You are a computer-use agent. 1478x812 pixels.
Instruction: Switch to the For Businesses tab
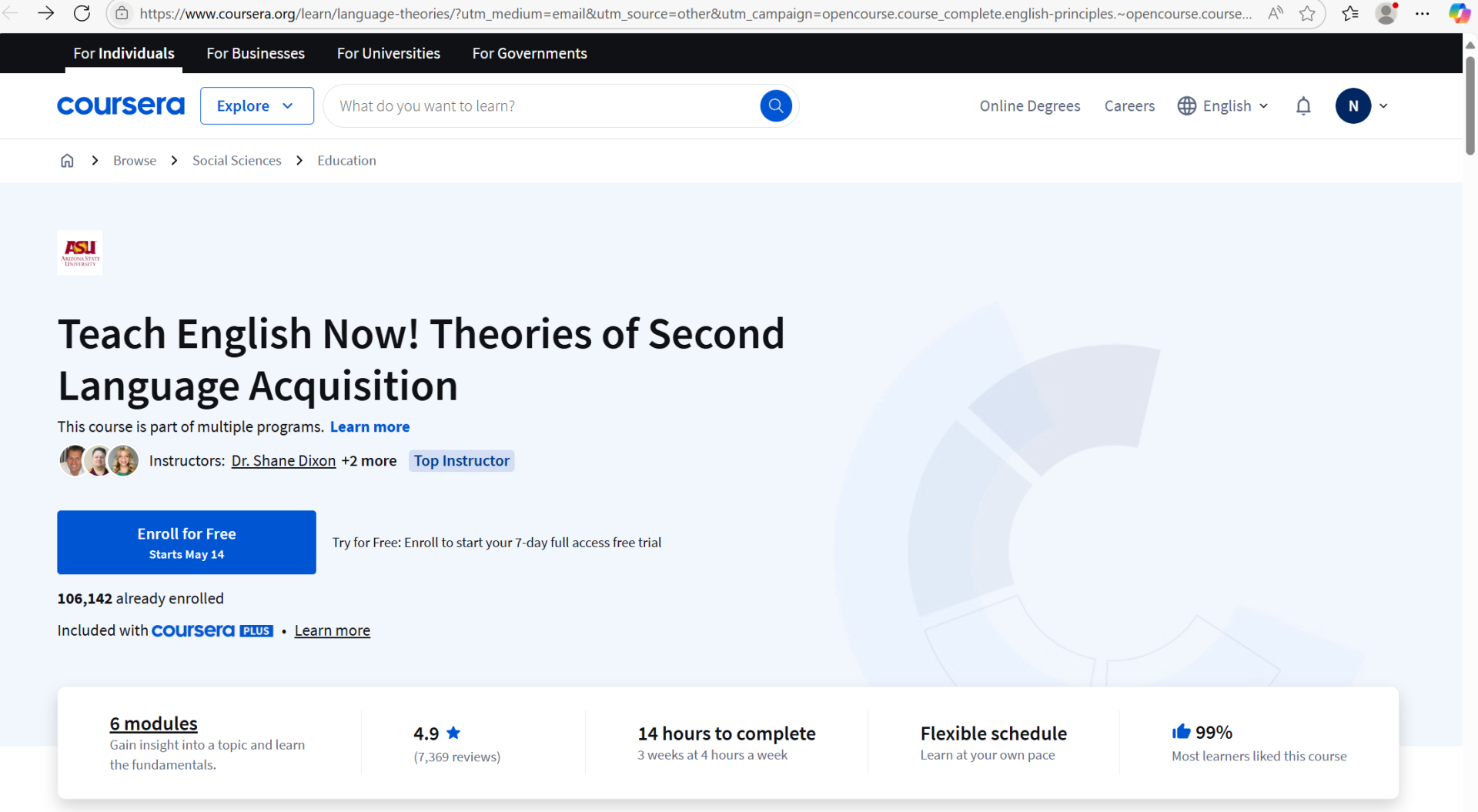[x=256, y=53]
